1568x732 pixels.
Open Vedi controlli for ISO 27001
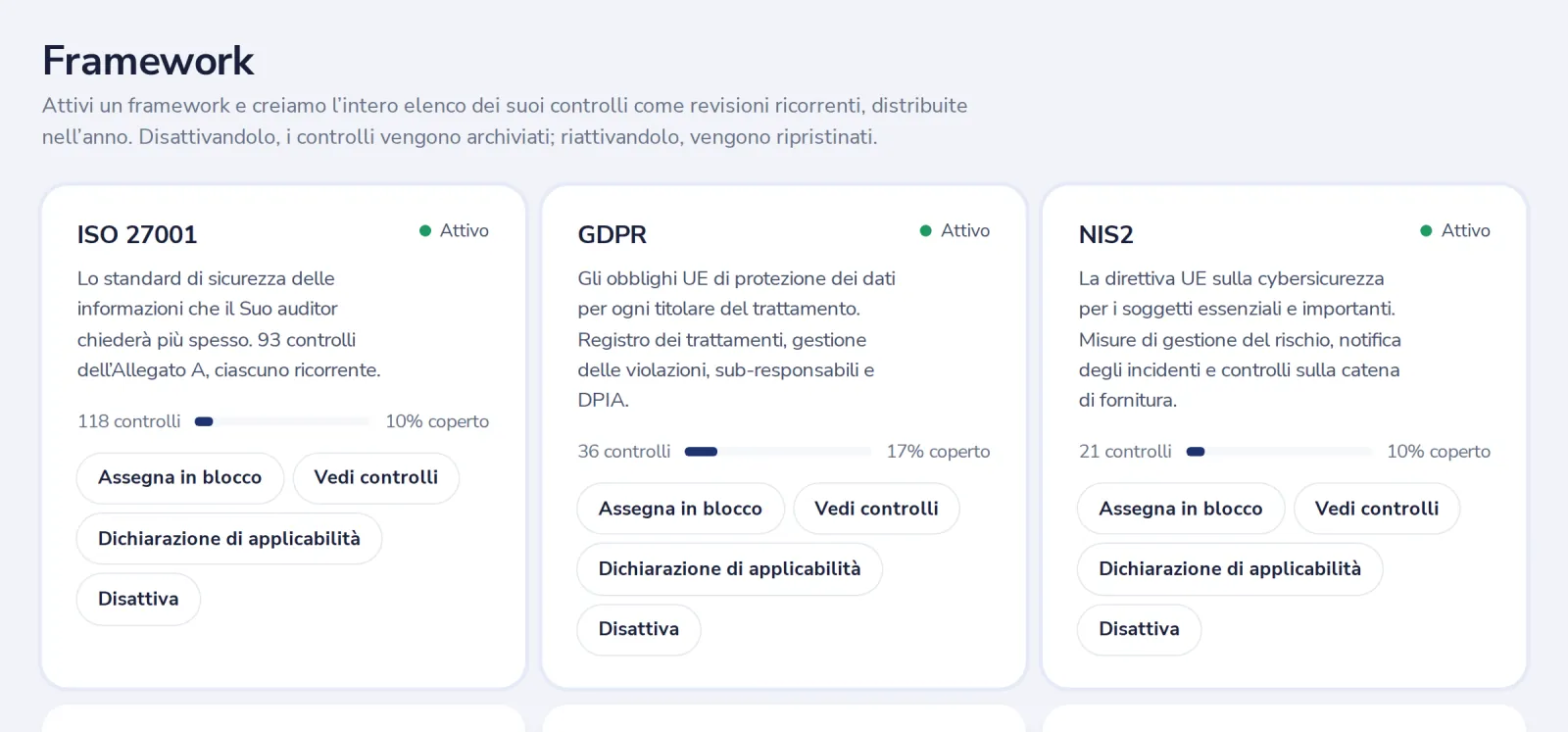(376, 478)
